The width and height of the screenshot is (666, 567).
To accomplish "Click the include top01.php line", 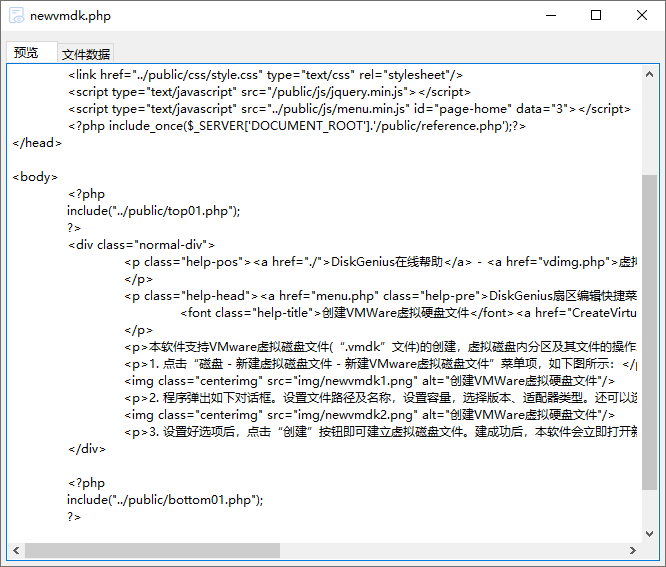I will [154, 211].
